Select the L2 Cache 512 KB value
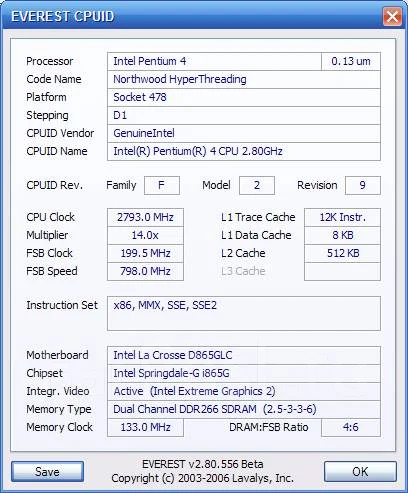This screenshot has height=493, width=408. point(342,253)
